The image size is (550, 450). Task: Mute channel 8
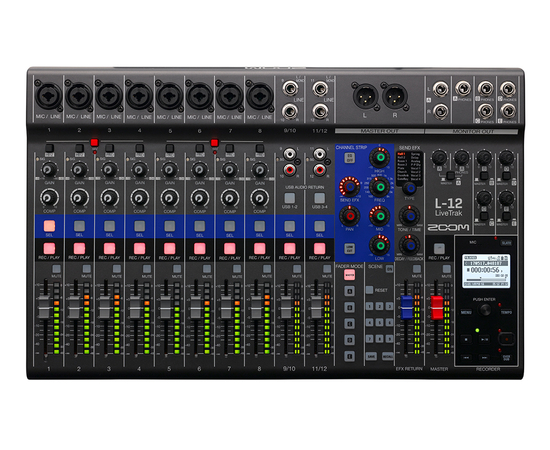(267, 269)
